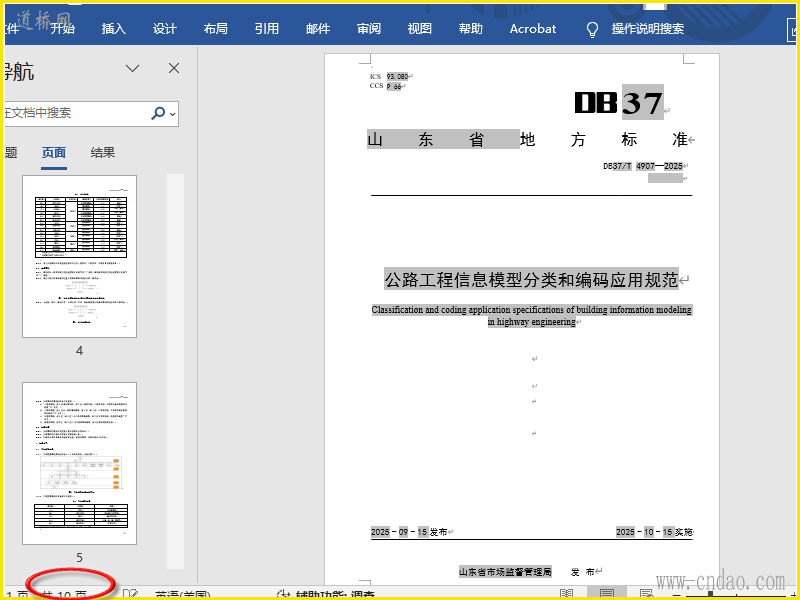Open the 视图 ribbon tab

[419, 29]
